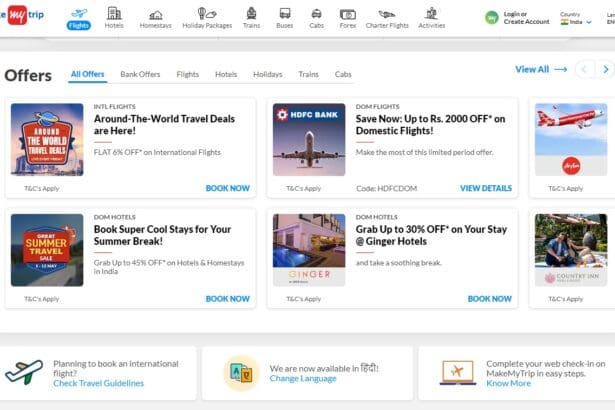Select the Flights icon in the top navigation
The width and height of the screenshot is (615, 410).
[x=79, y=19]
